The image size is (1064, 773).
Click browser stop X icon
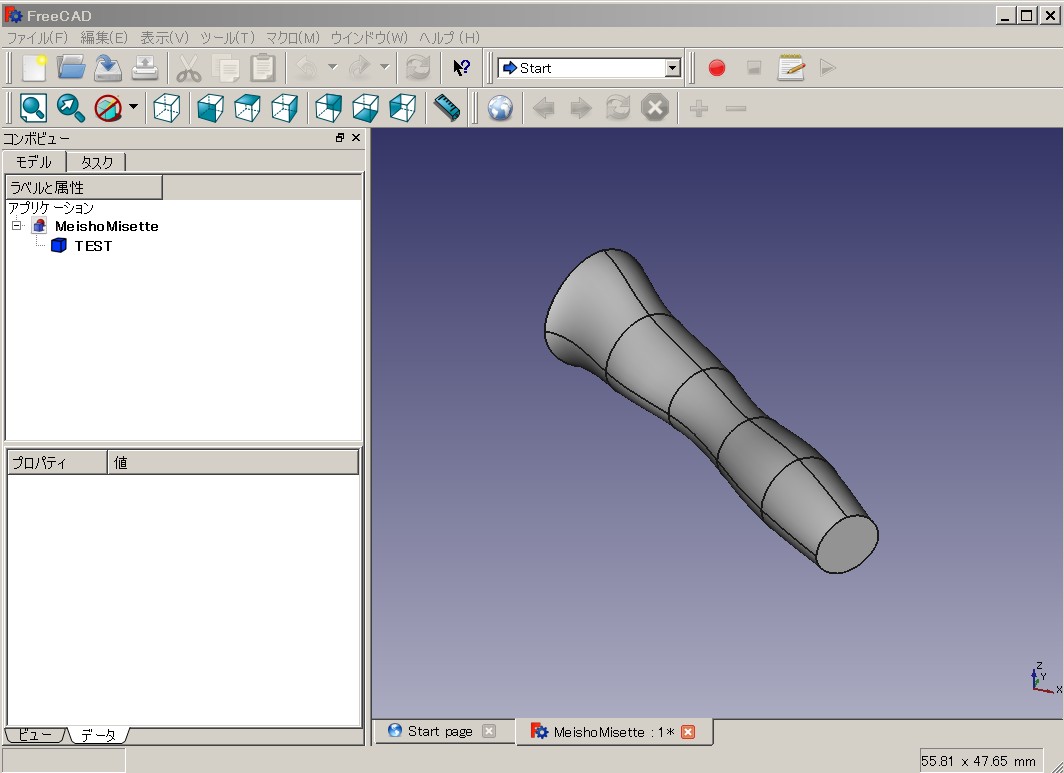click(655, 108)
